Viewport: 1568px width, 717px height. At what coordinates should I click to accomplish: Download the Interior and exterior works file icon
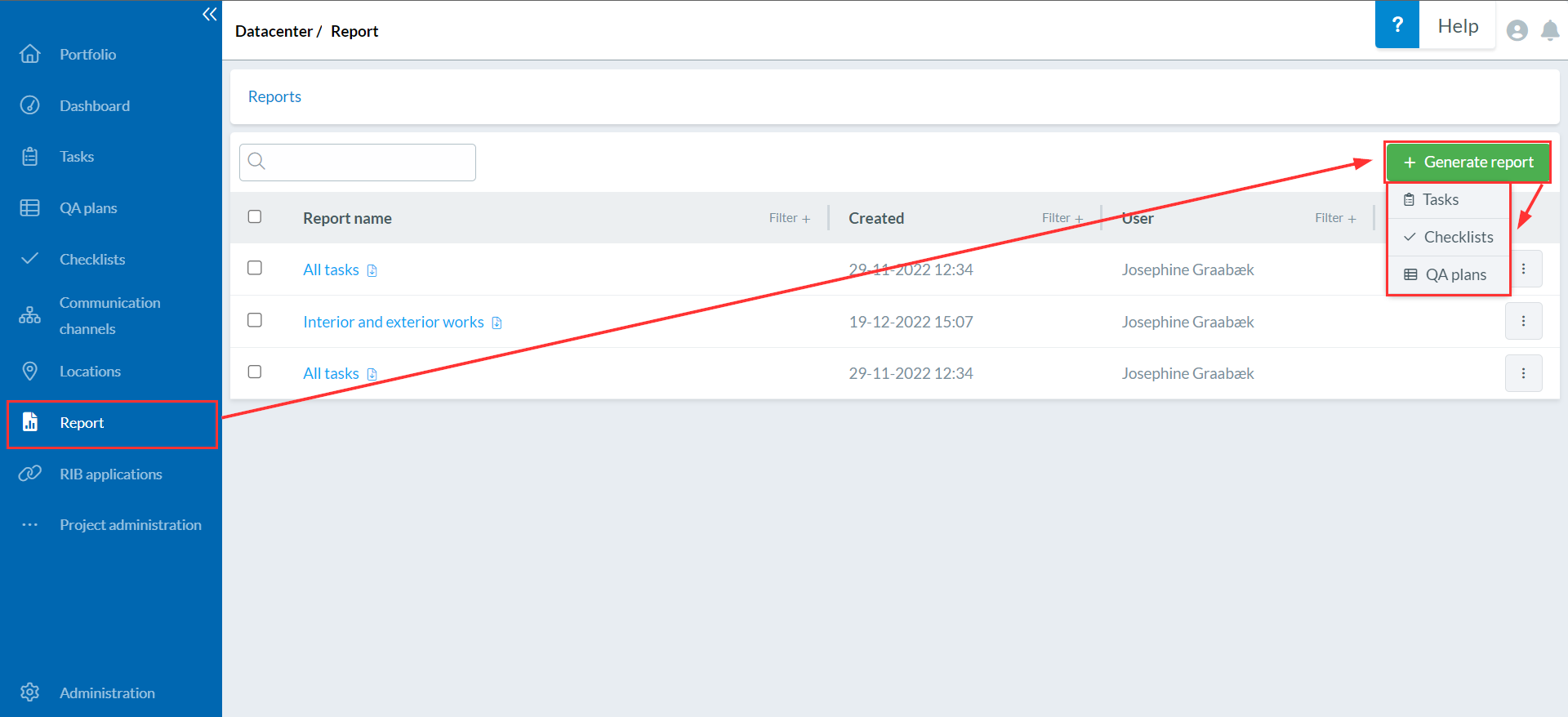click(x=497, y=323)
